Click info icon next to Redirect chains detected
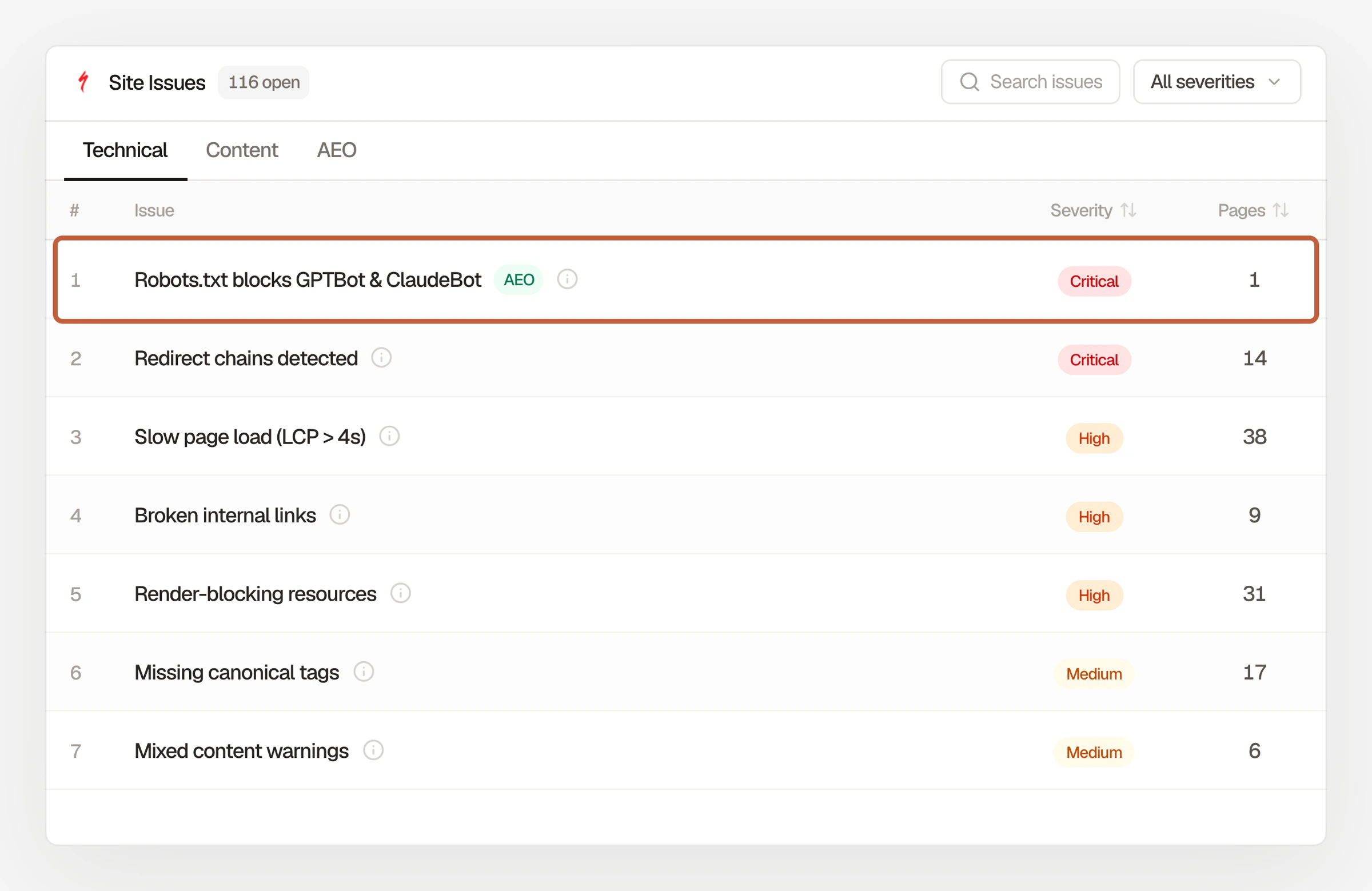 (381, 358)
